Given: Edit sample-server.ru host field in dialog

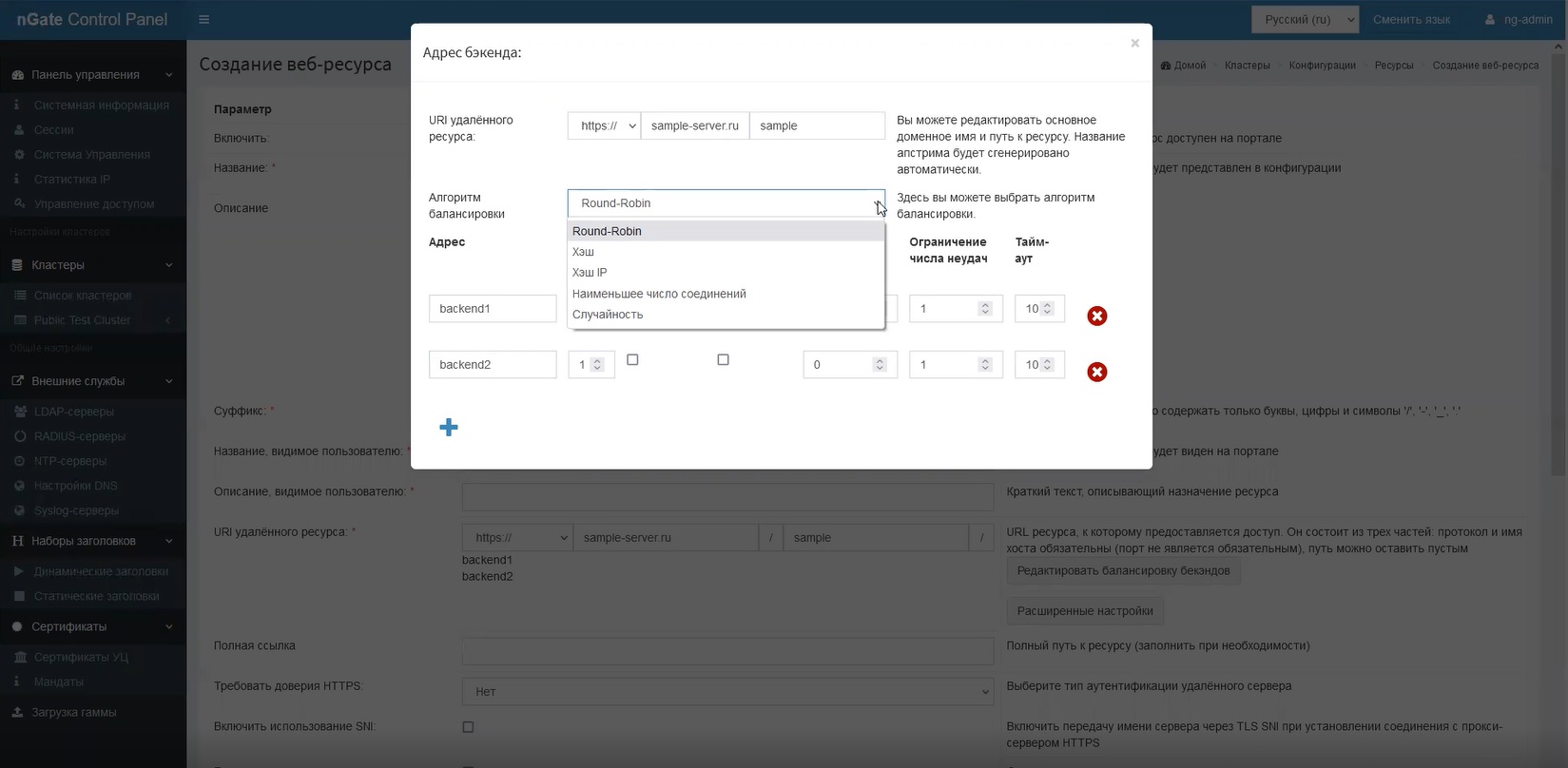Looking at the screenshot, I should 695,125.
